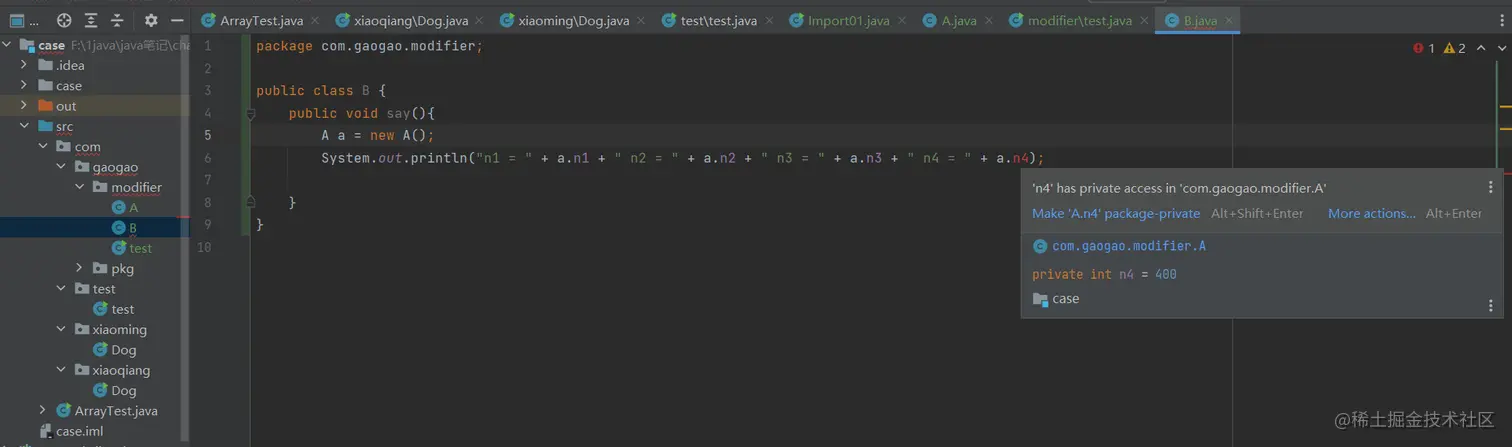Switch to the xiaoqiang\Dog.java tab
The height and width of the screenshot is (447, 1512).
(411, 20)
